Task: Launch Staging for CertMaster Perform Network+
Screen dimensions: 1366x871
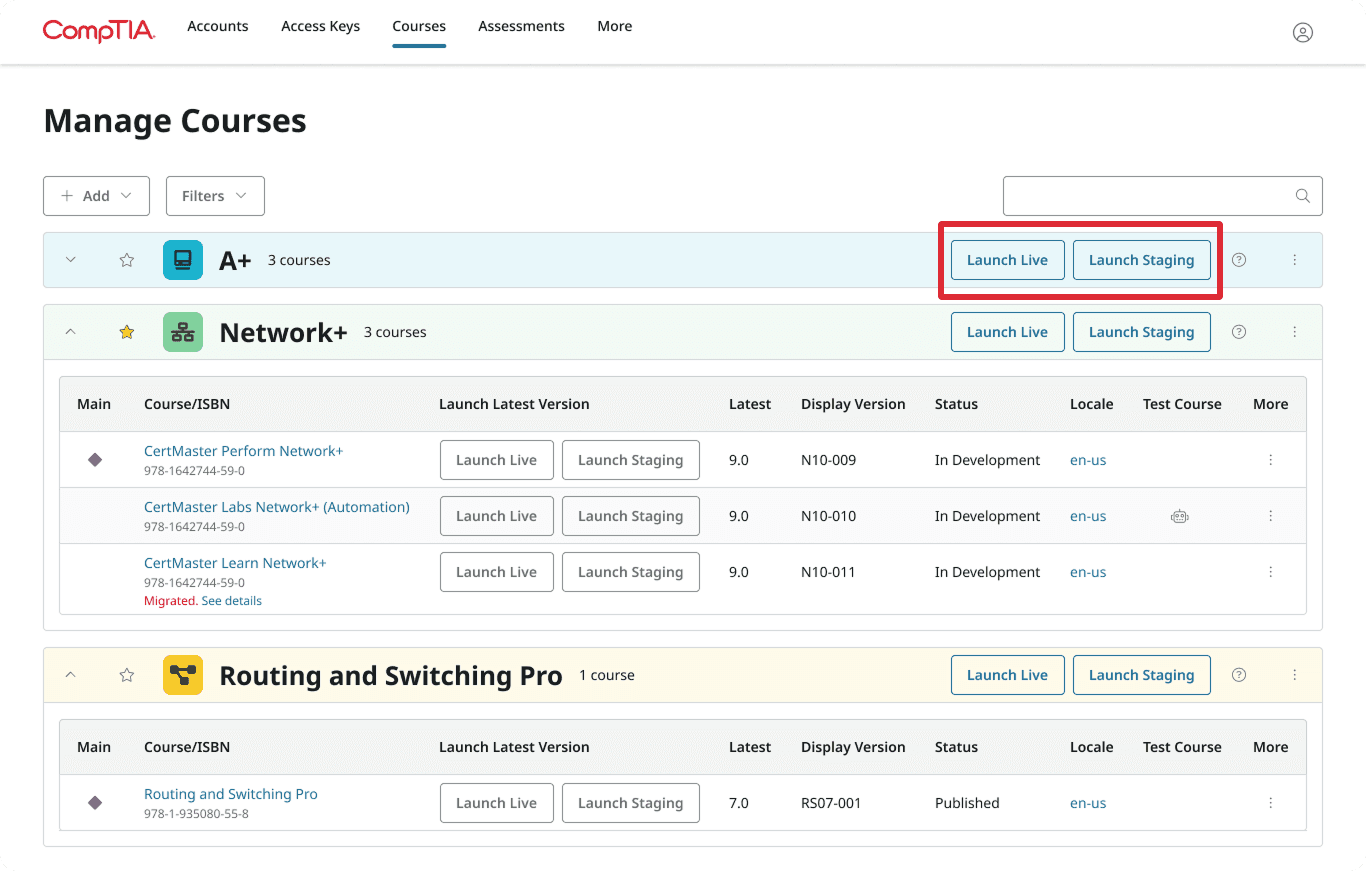Action: 631,460
